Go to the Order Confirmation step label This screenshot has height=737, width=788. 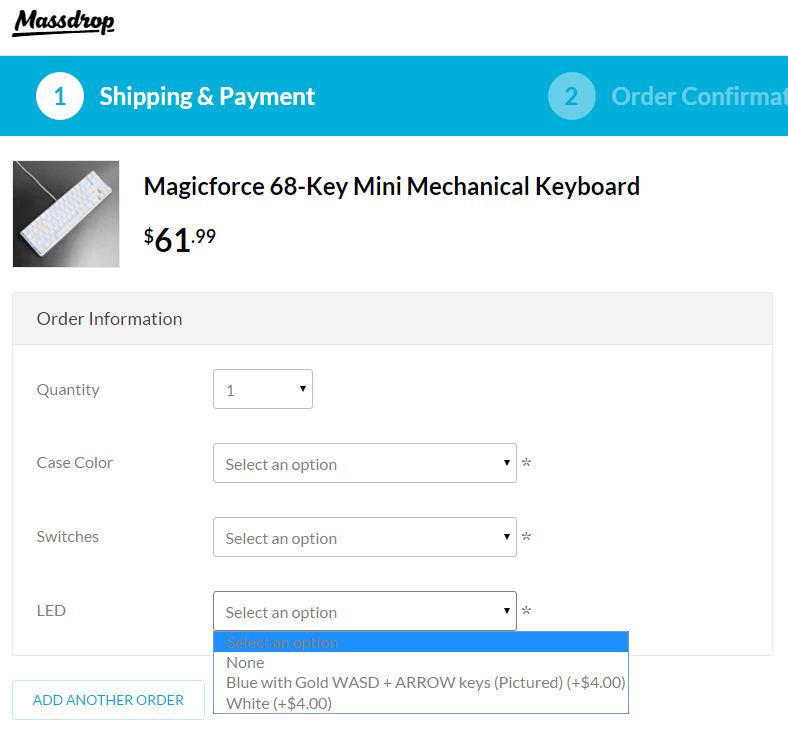(698, 96)
